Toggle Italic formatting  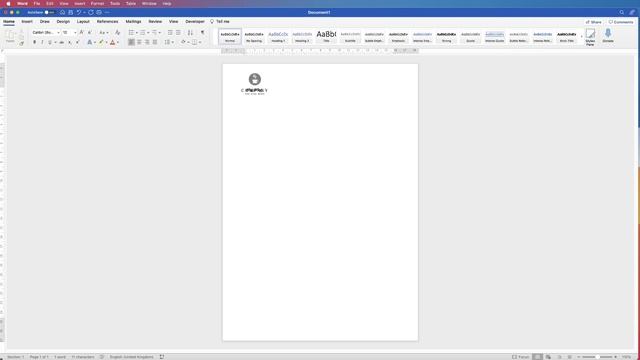click(x=42, y=42)
